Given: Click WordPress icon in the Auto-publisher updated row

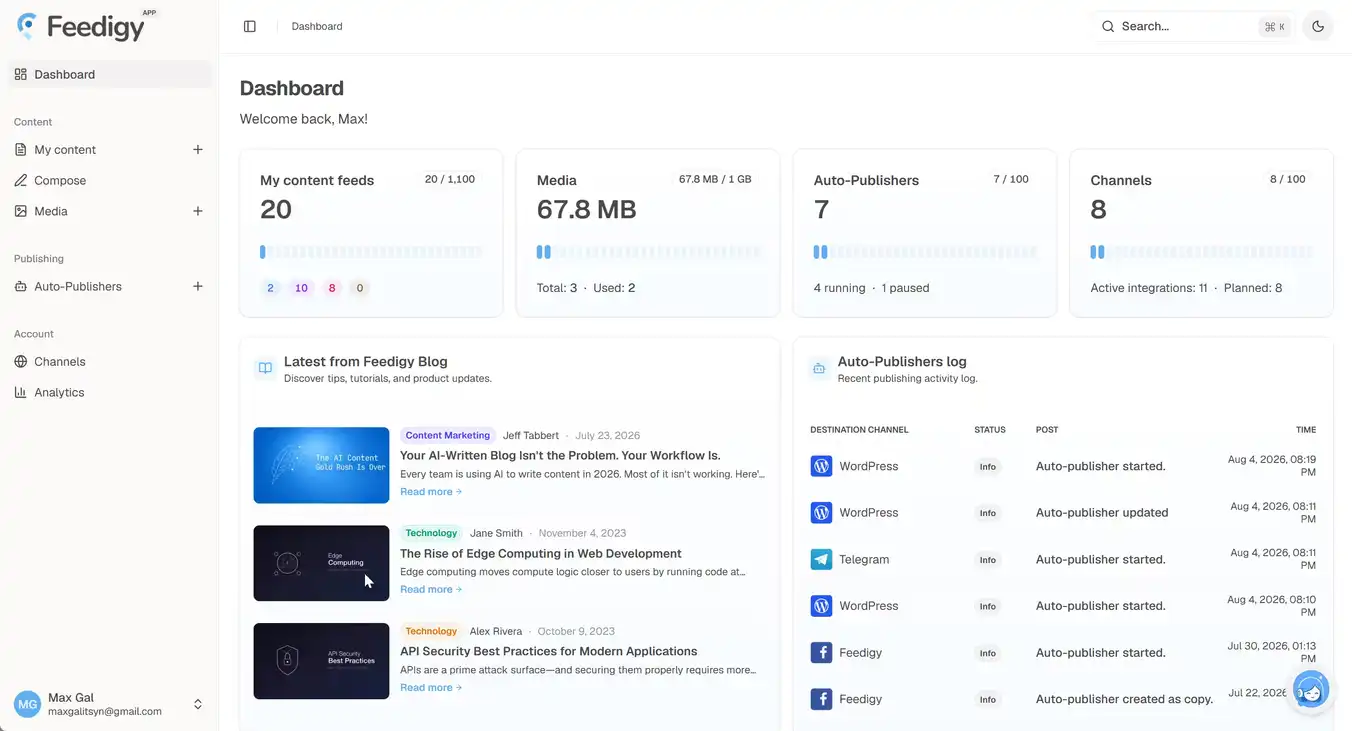Looking at the screenshot, I should point(821,513).
